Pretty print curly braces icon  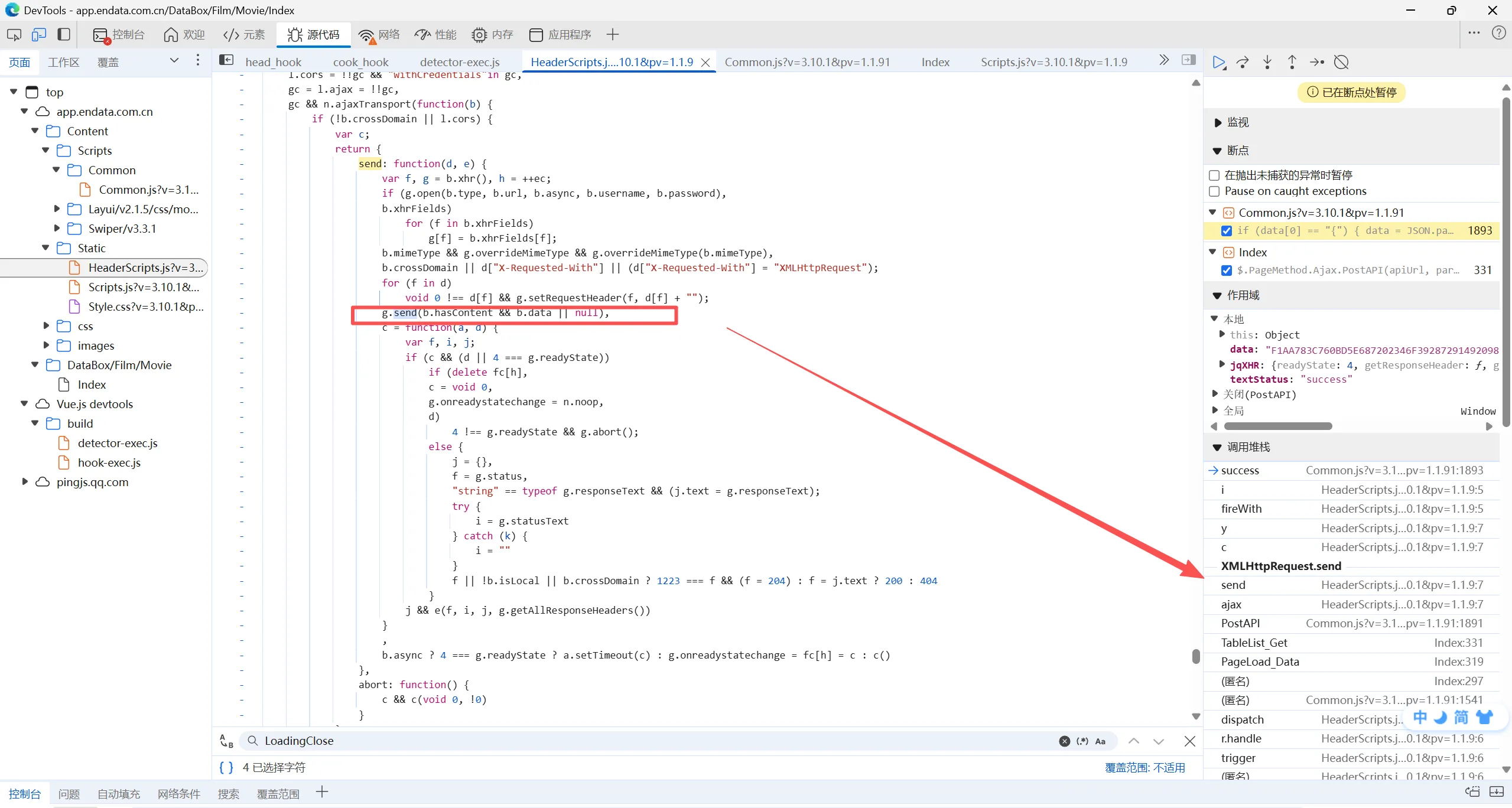click(x=226, y=767)
